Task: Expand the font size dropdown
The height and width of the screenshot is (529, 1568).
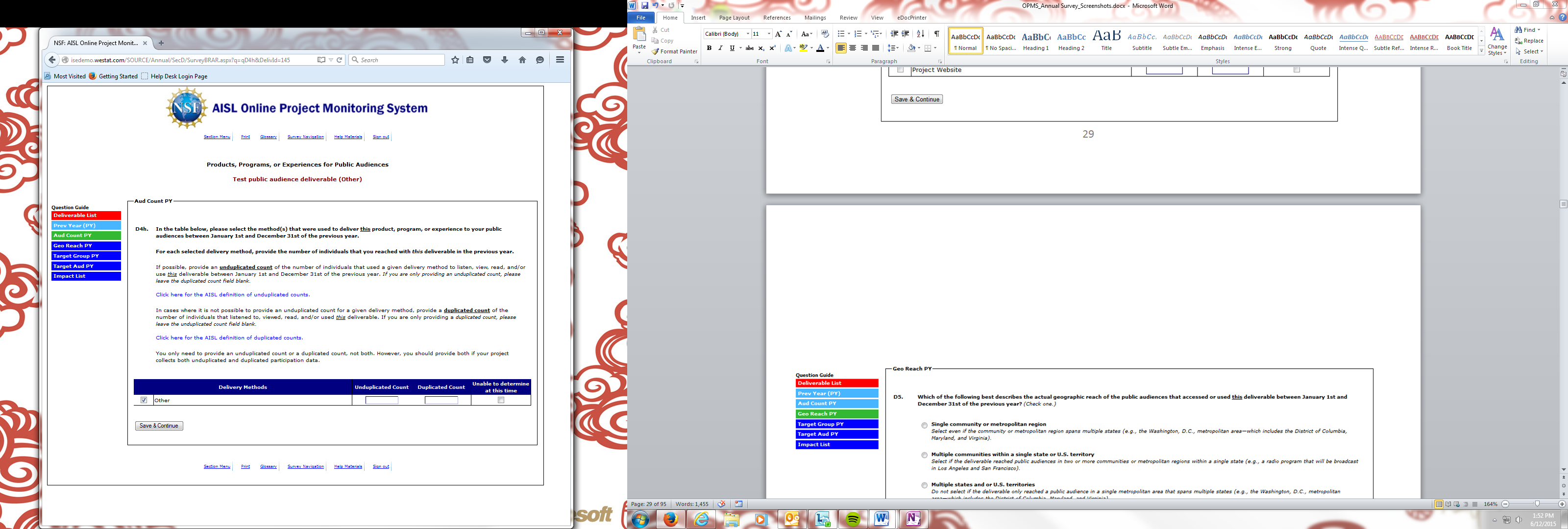Action: tap(769, 34)
